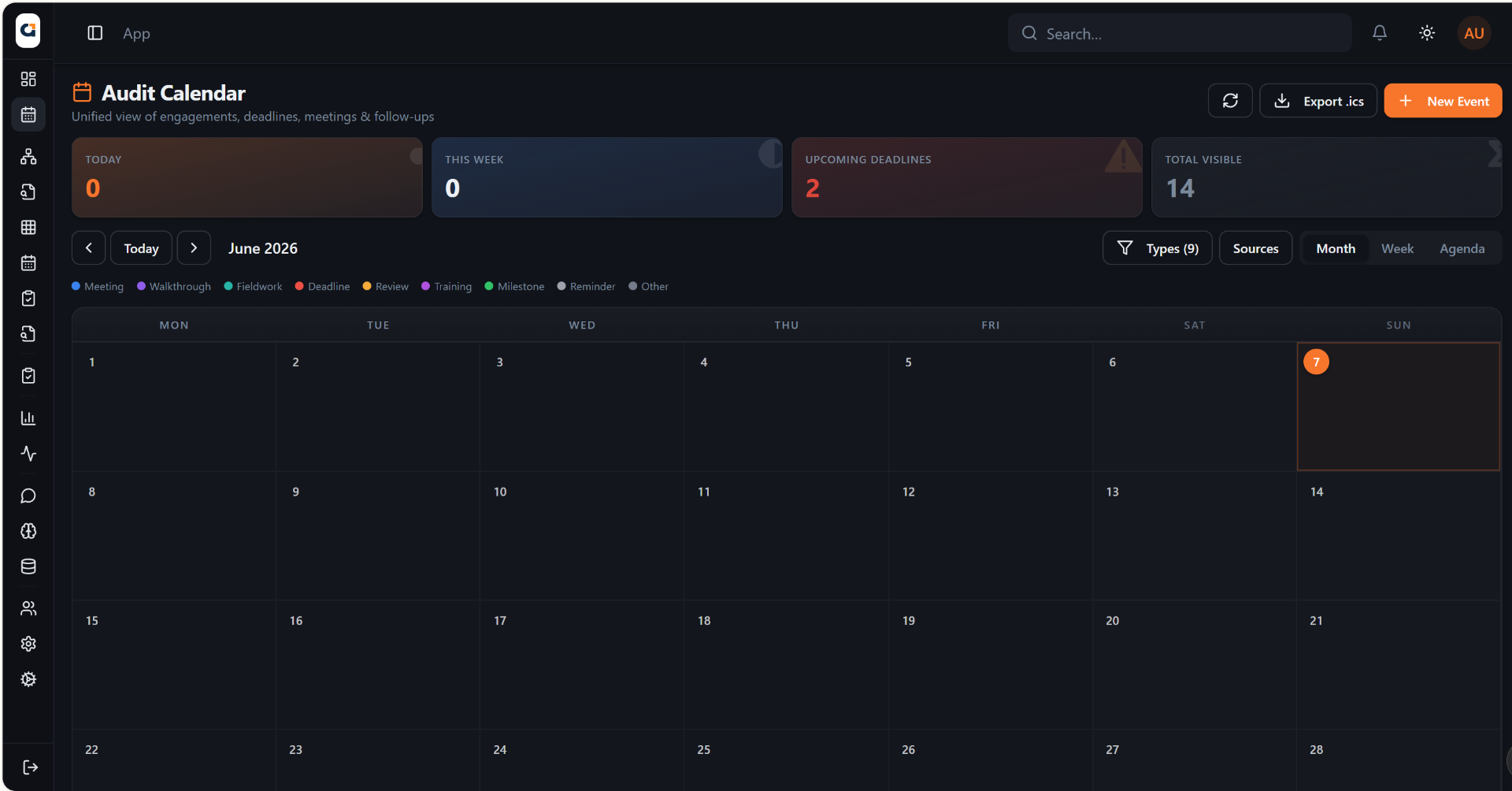Click into the Search field
This screenshot has width=1512, height=791.
(x=1180, y=33)
